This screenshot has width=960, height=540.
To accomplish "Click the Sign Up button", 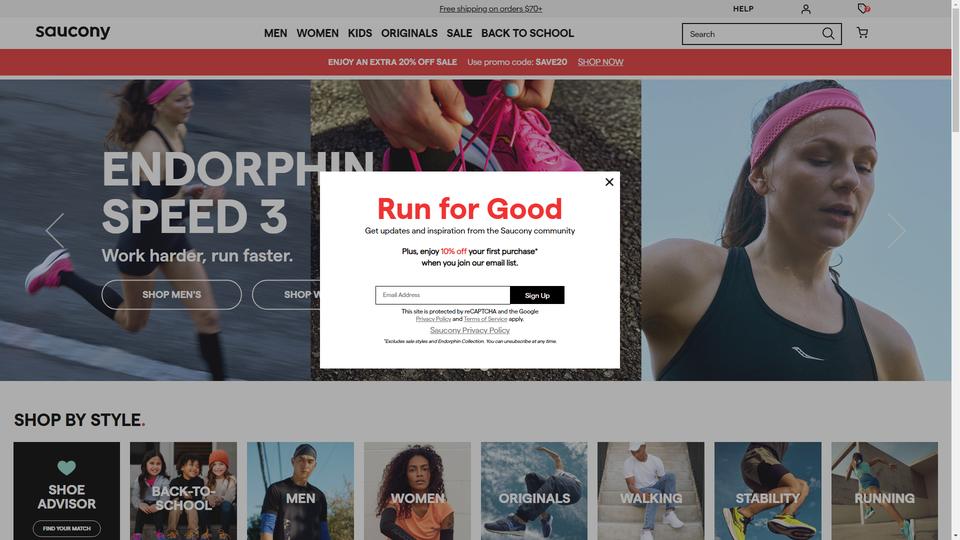I will click(x=537, y=295).
